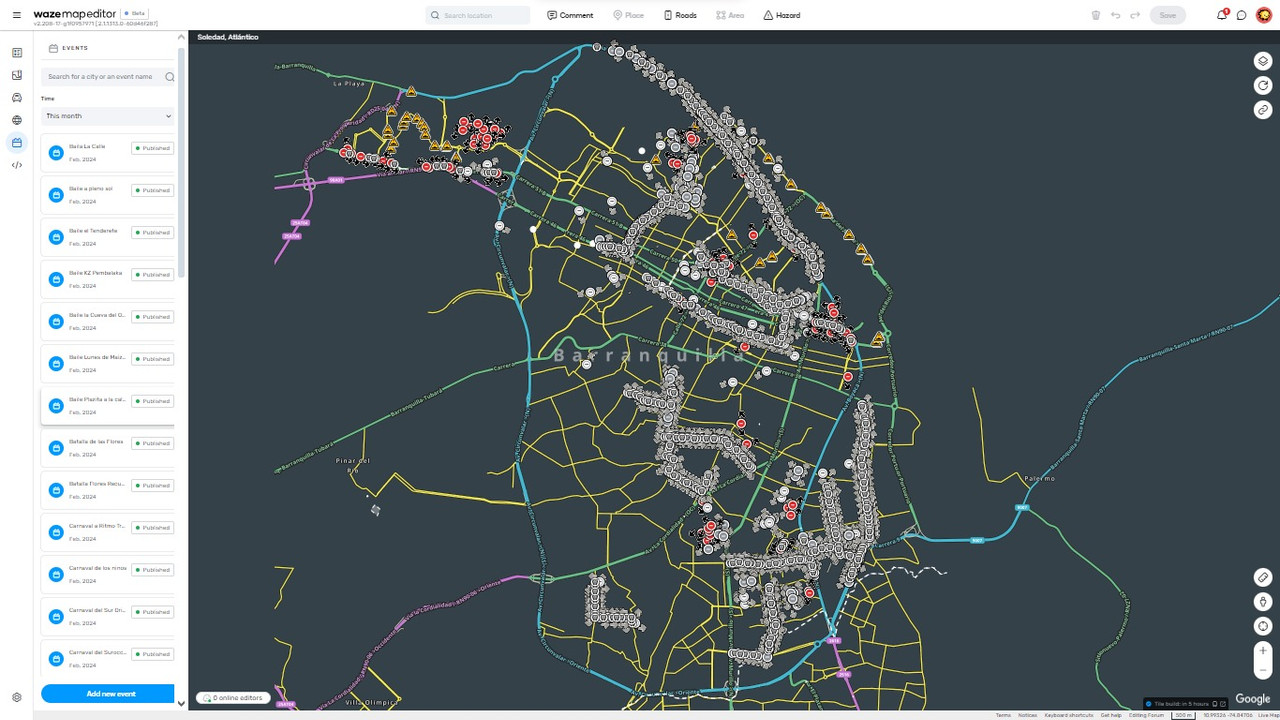
Task: Select the Area tool
Action: coord(730,15)
